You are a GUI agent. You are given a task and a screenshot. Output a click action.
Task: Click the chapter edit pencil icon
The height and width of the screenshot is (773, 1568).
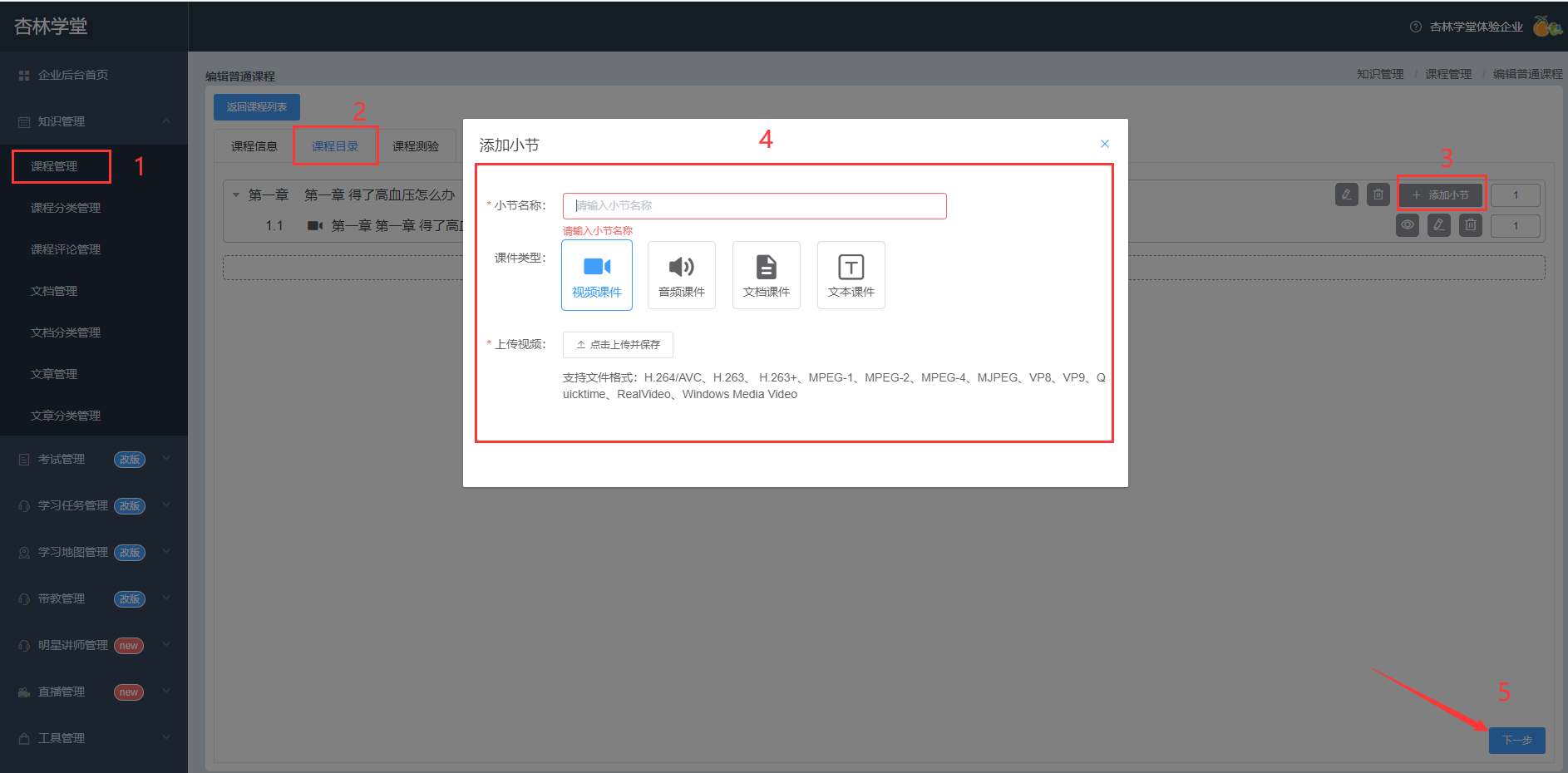(x=1347, y=194)
